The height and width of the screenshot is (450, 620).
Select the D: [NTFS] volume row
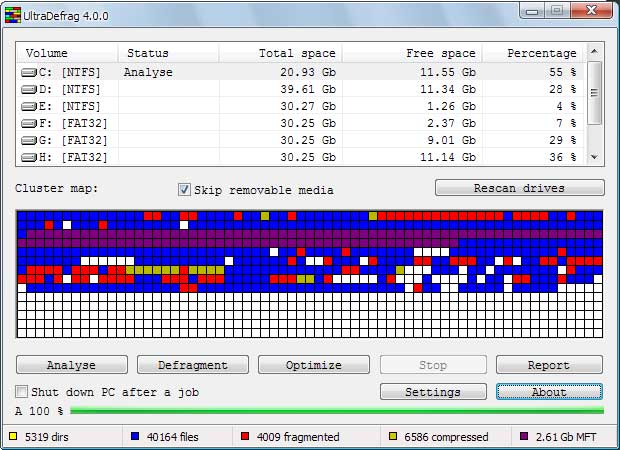pos(301,89)
